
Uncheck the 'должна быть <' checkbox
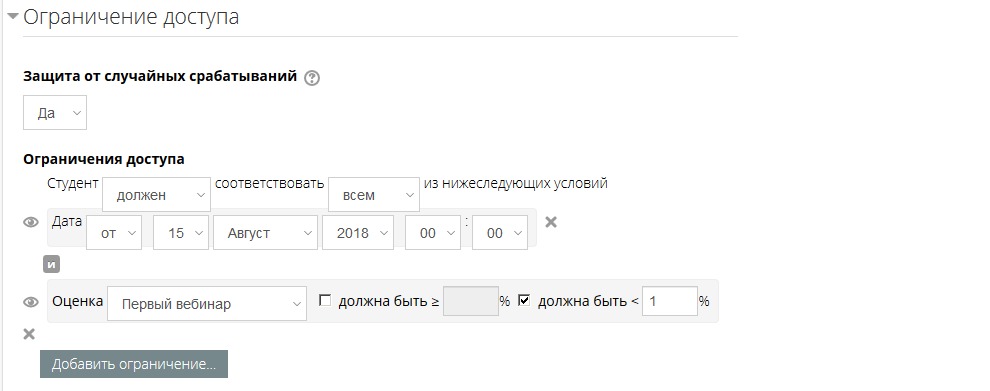523,301
